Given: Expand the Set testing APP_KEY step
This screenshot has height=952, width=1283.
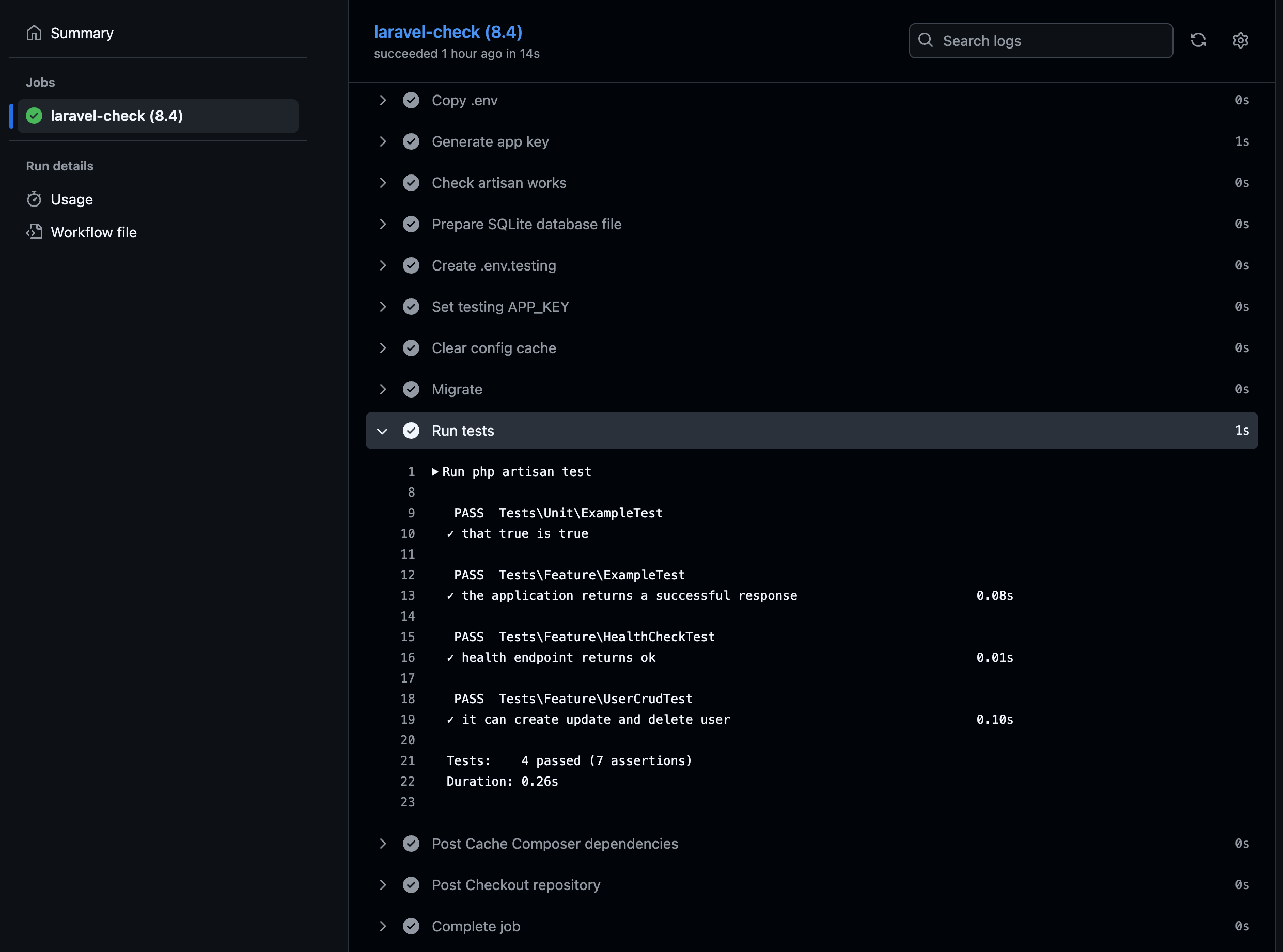Looking at the screenshot, I should pyautogui.click(x=383, y=307).
